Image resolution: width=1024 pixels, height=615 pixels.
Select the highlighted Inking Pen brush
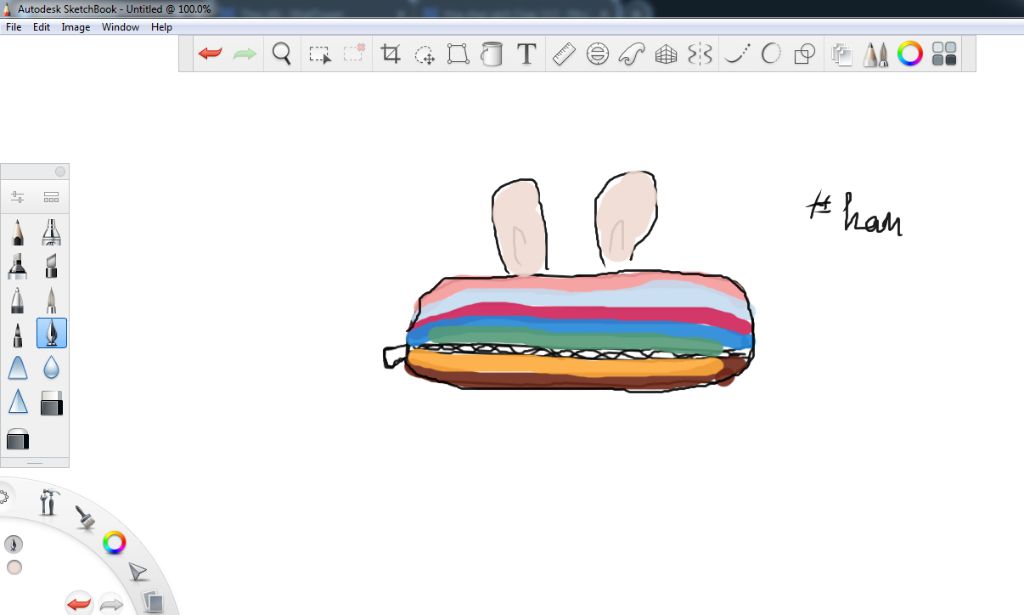point(51,333)
